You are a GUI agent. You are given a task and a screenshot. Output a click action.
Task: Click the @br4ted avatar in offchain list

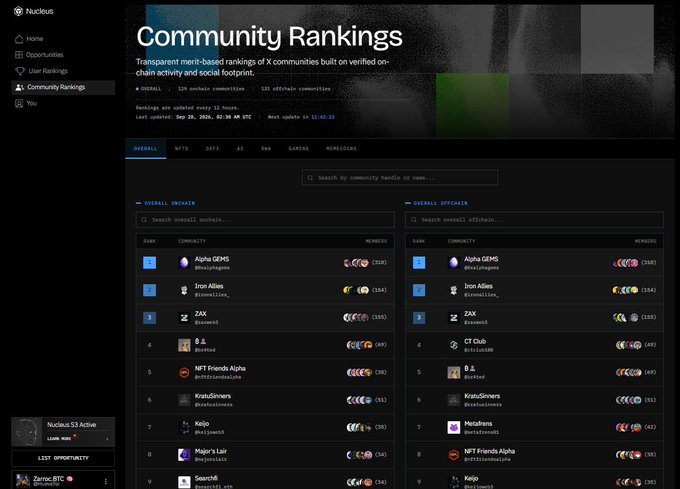454,372
